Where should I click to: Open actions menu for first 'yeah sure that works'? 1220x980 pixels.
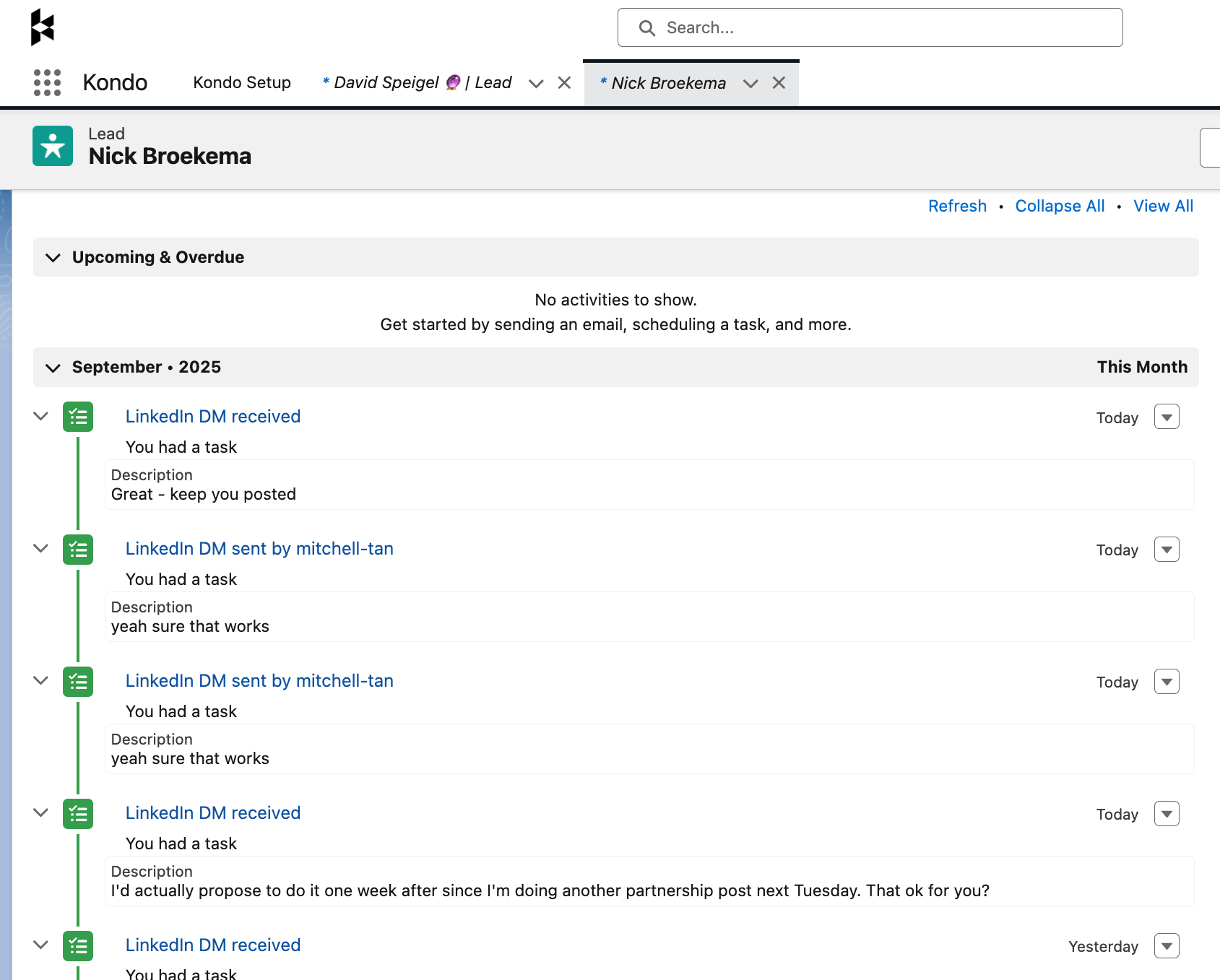point(1167,550)
